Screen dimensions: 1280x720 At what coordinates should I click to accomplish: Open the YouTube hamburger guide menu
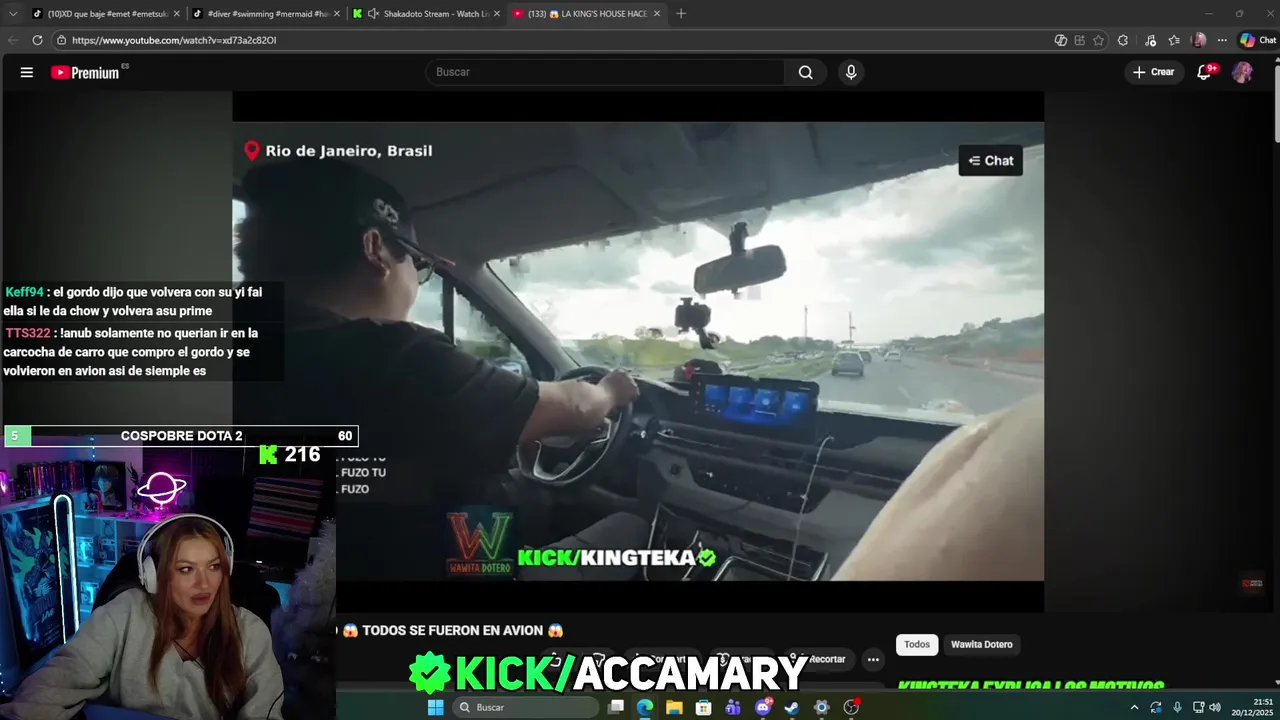(27, 72)
